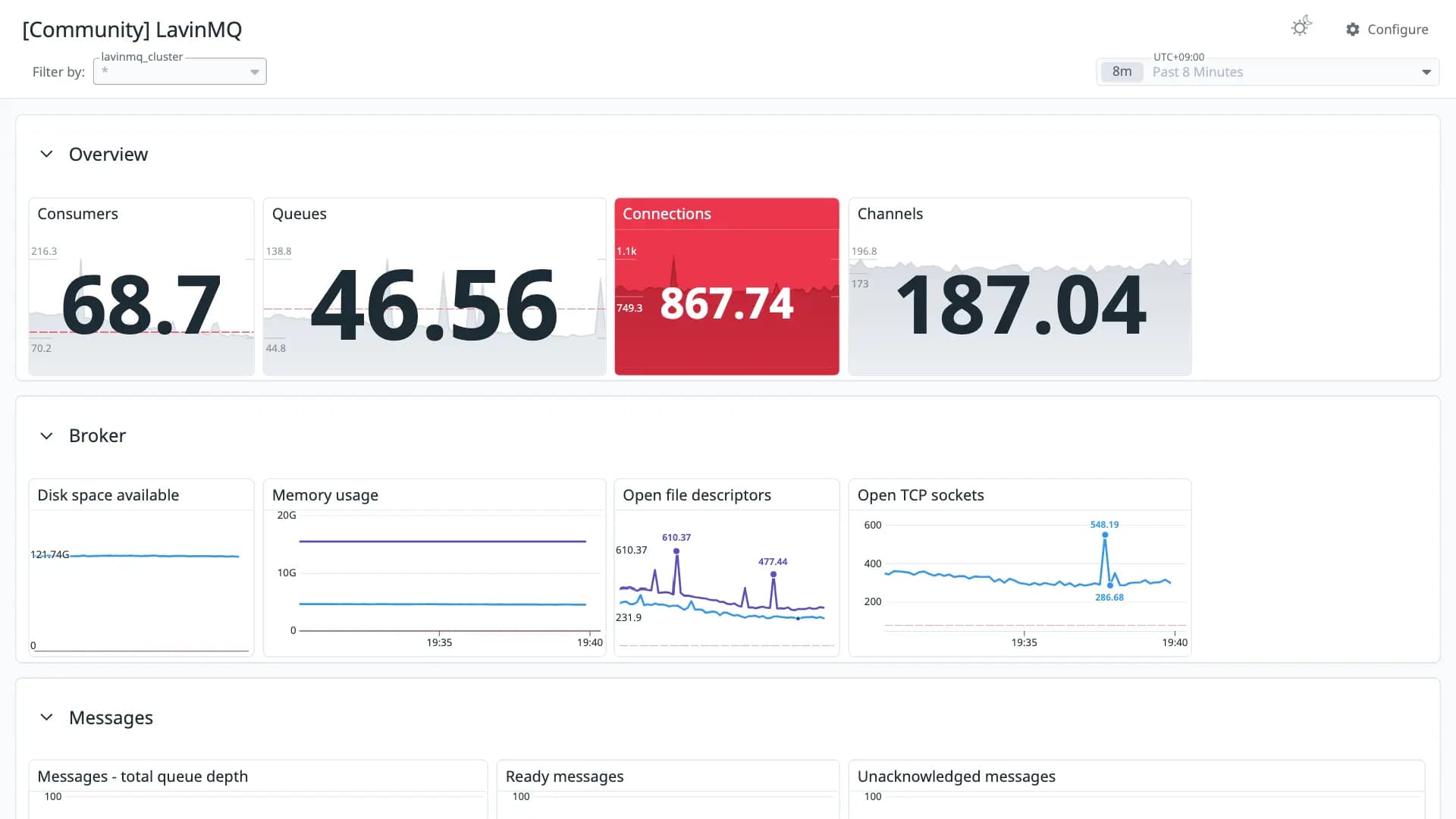Click the UTC+09:00 timezone label
This screenshot has width=1456, height=819.
[x=1178, y=57]
